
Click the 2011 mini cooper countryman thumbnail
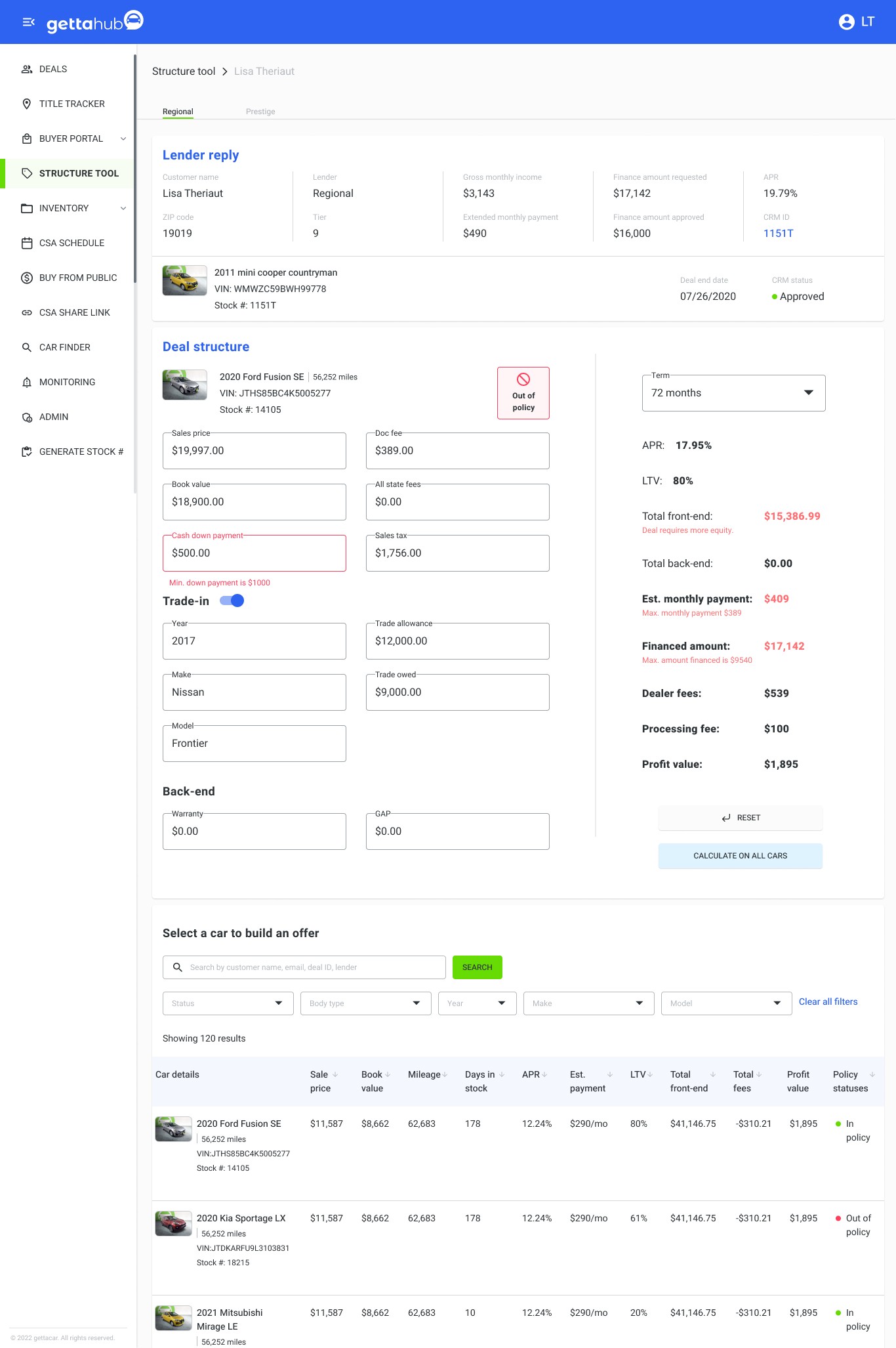coord(185,280)
